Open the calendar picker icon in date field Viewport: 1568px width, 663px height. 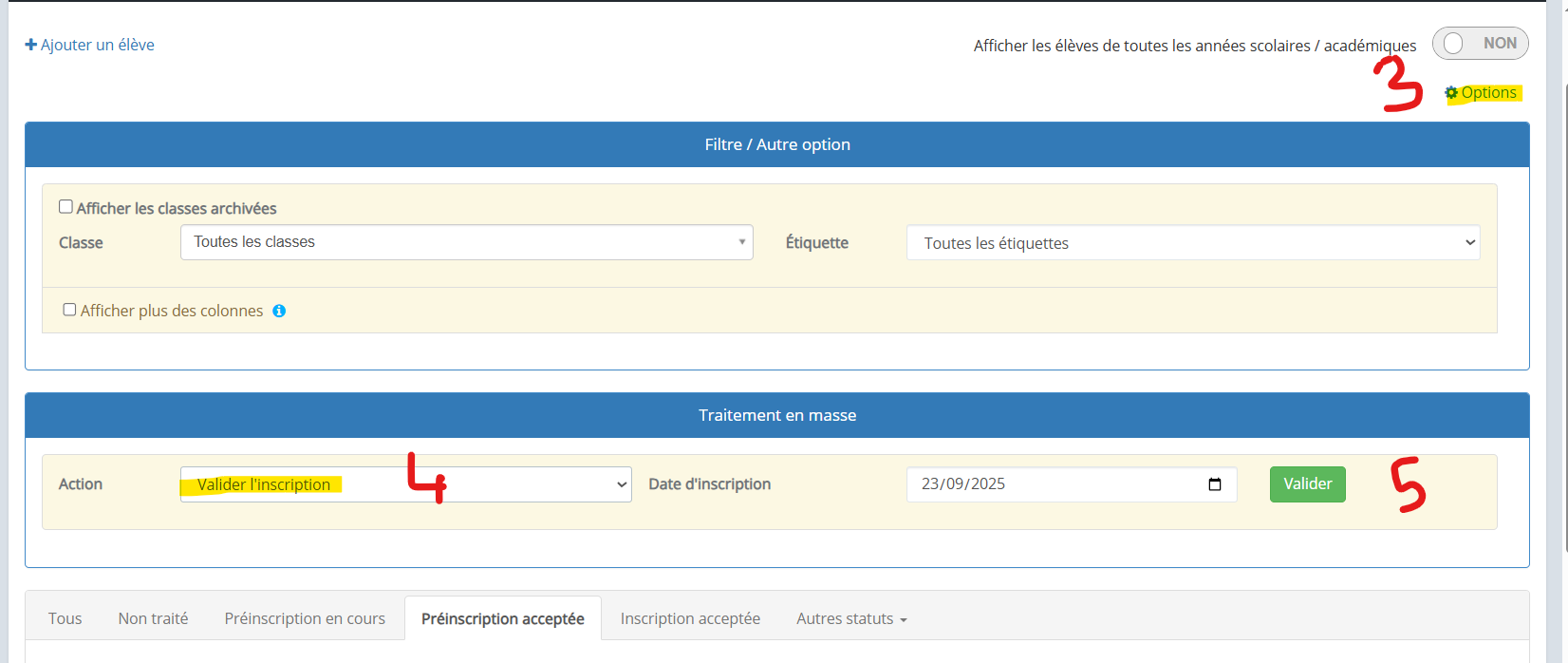pos(1214,484)
